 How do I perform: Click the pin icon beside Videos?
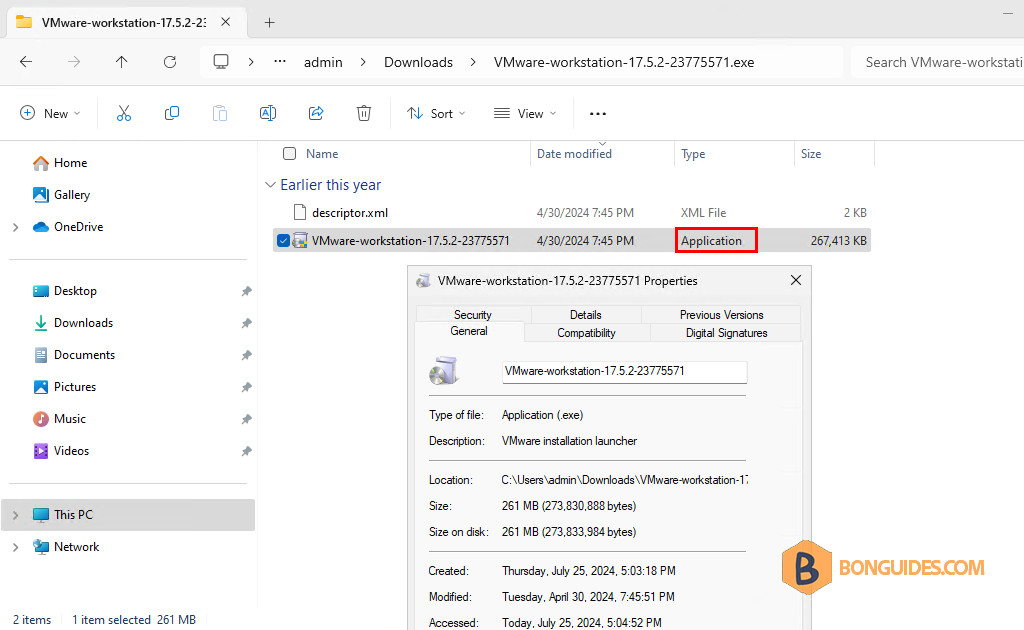(246, 451)
